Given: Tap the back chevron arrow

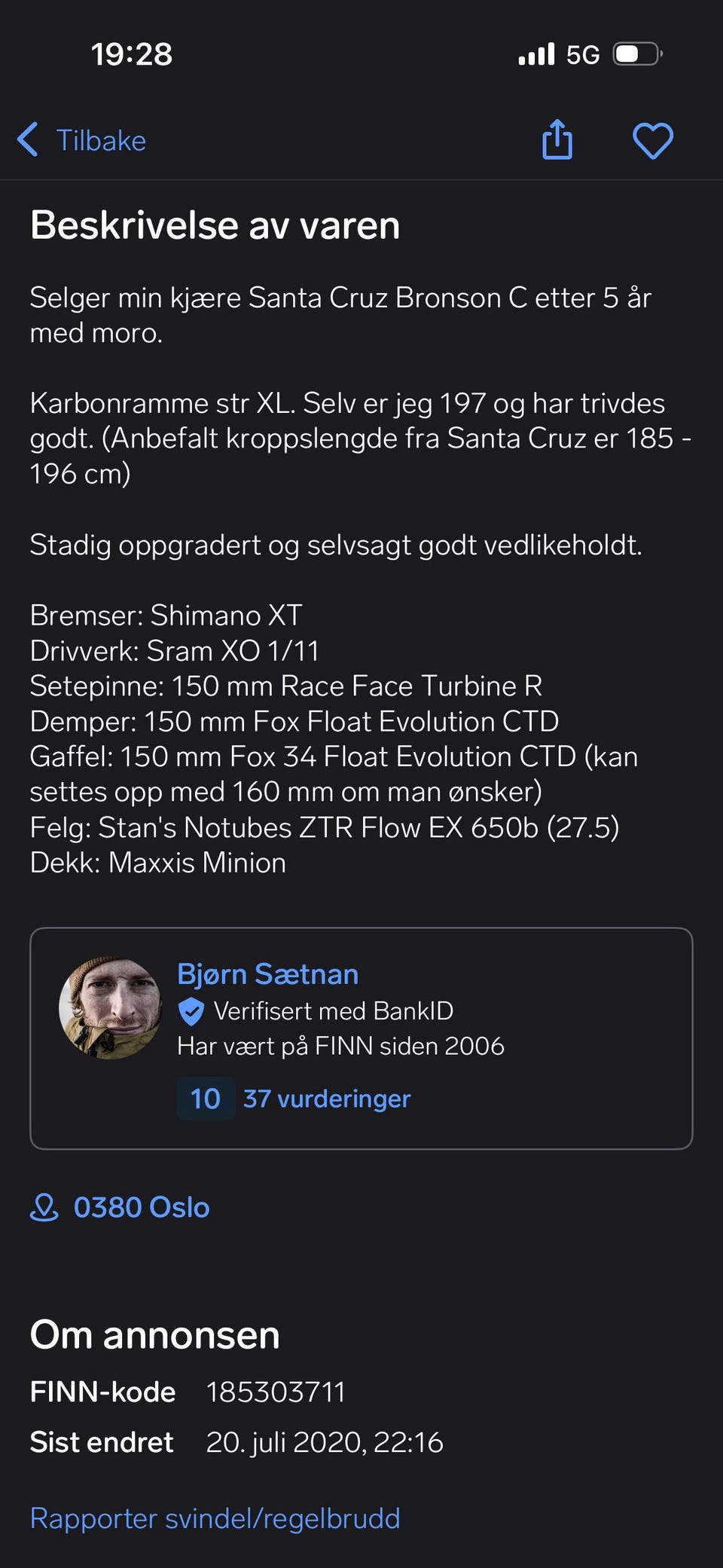Looking at the screenshot, I should coord(28,139).
